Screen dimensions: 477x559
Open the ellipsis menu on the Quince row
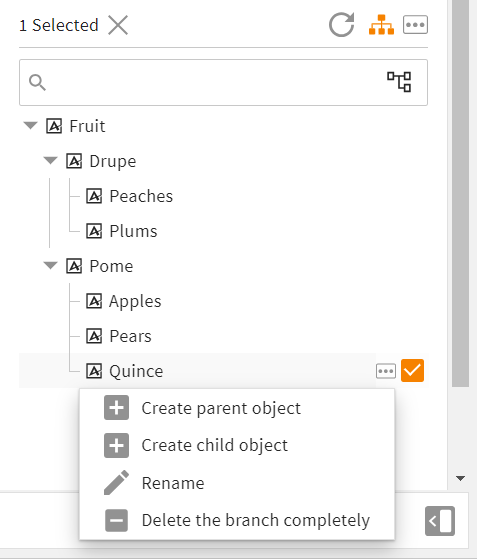(386, 371)
